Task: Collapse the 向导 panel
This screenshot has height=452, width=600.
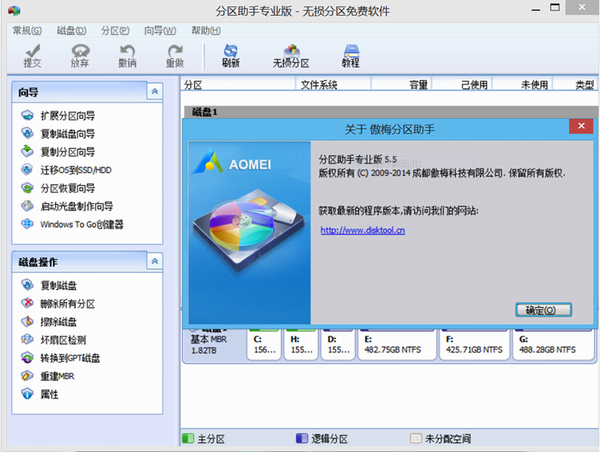Action: click(155, 91)
